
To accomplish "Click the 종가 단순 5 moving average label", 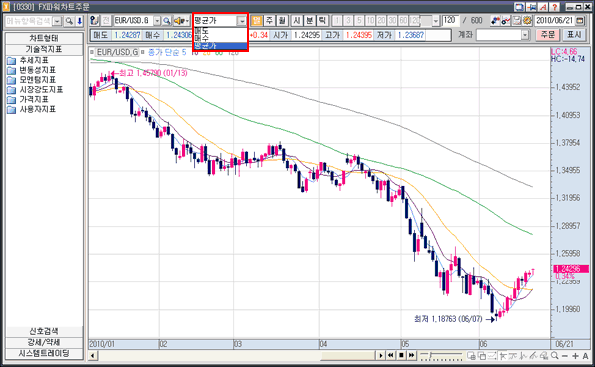I will click(167, 52).
